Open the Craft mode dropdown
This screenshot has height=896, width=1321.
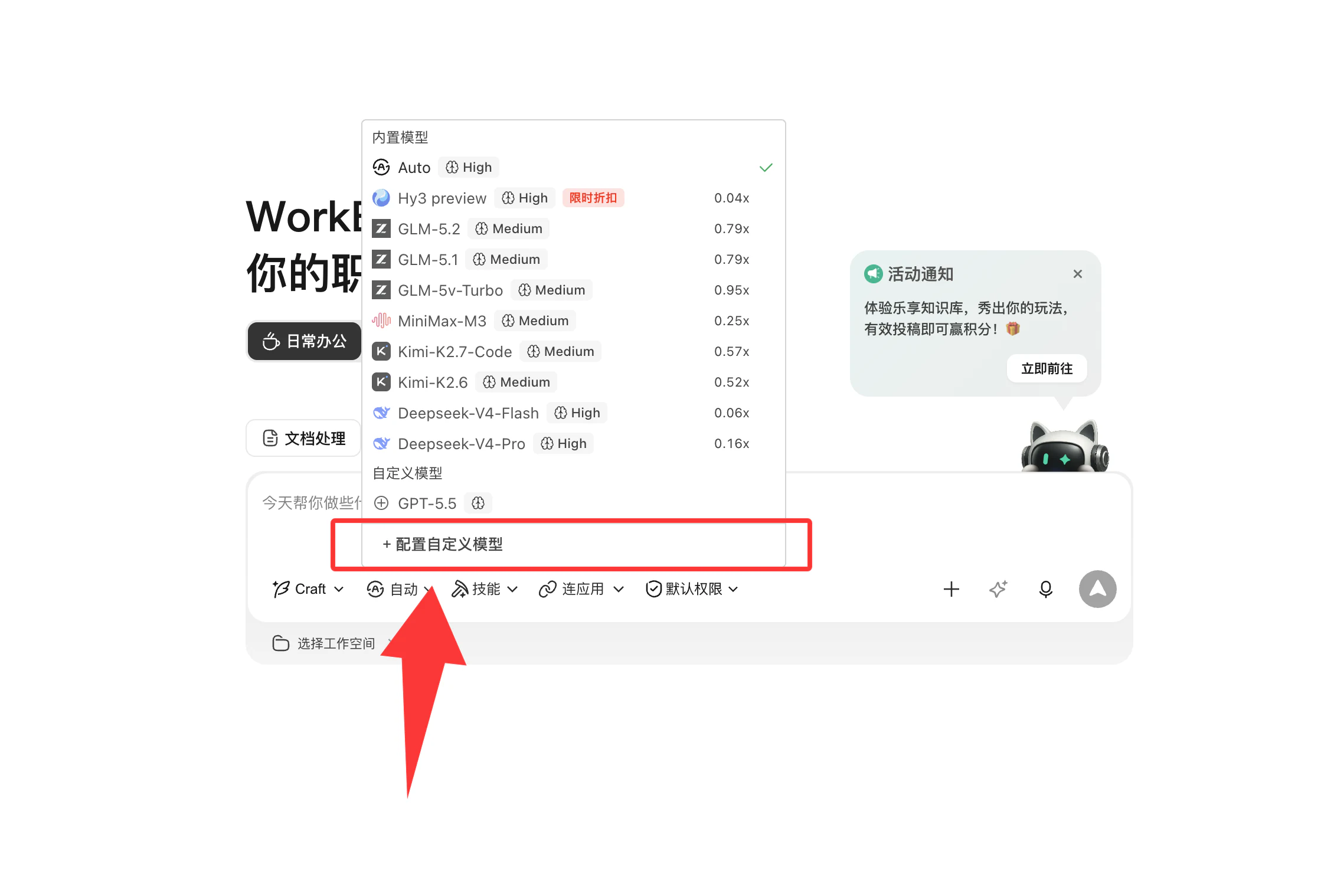308,589
